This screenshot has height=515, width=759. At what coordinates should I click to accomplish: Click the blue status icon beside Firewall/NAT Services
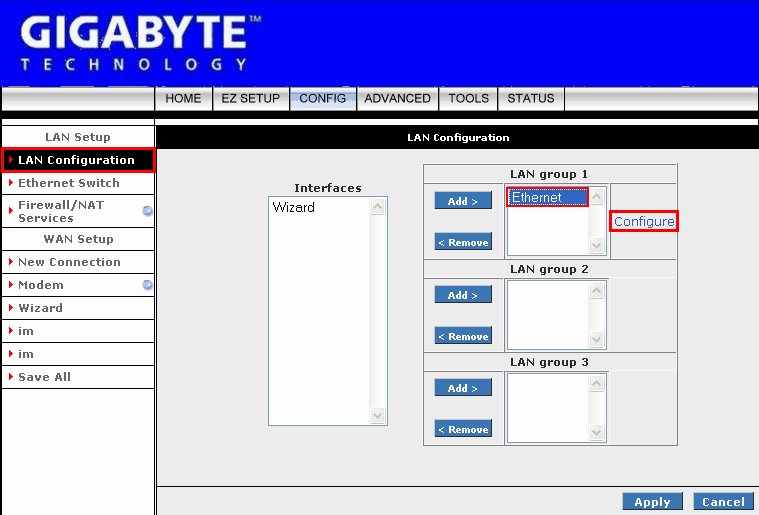click(148, 211)
